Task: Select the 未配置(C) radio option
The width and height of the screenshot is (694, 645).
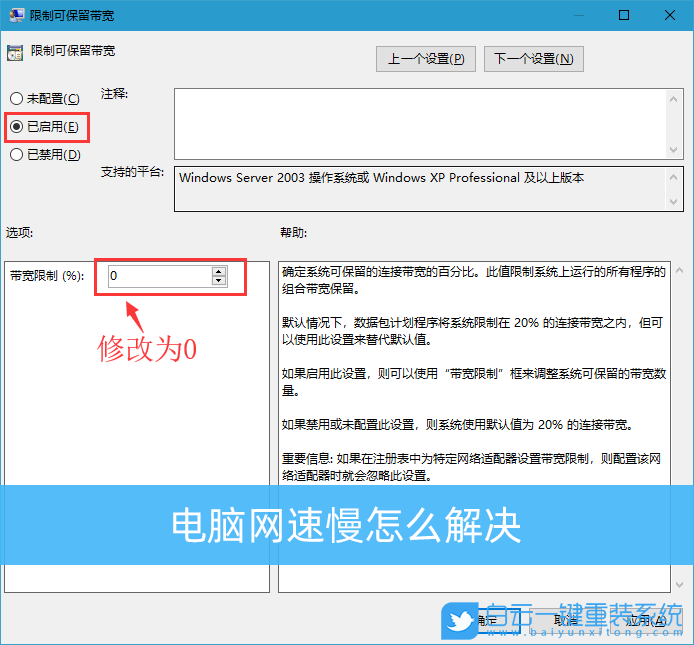Action: (x=44, y=98)
